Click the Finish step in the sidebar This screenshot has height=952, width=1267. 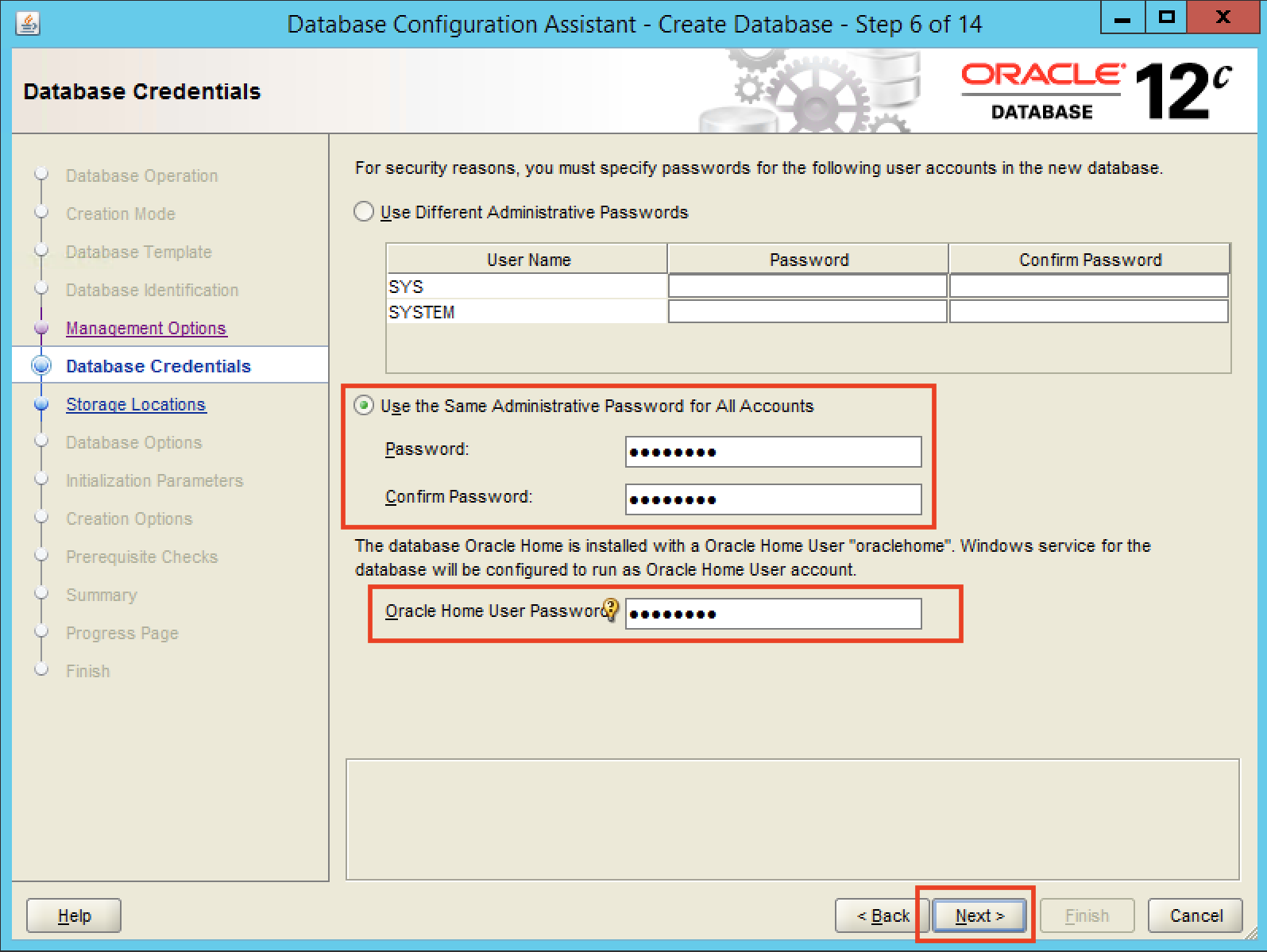[87, 671]
